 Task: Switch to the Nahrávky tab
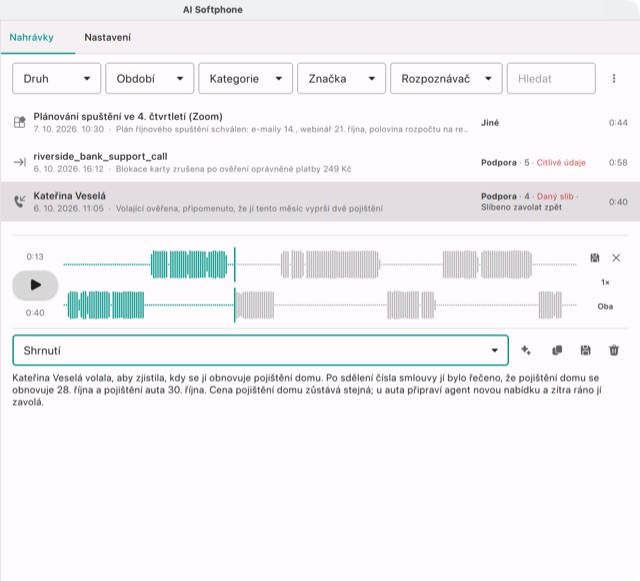pyautogui.click(x=31, y=38)
